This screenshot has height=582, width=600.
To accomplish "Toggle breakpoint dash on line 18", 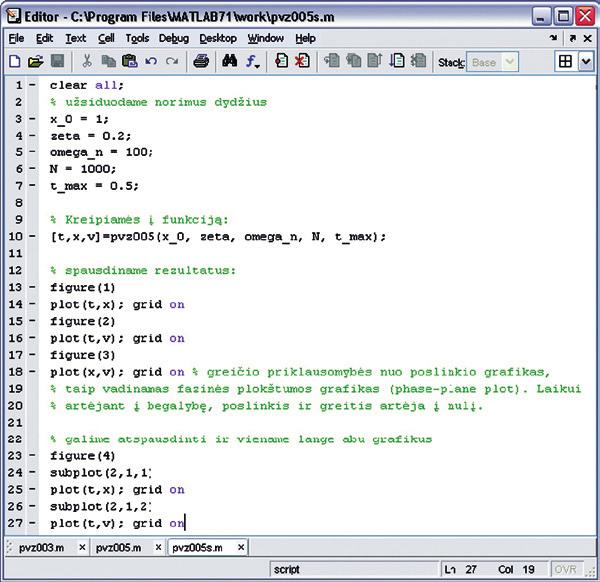I will pyautogui.click(x=33, y=372).
